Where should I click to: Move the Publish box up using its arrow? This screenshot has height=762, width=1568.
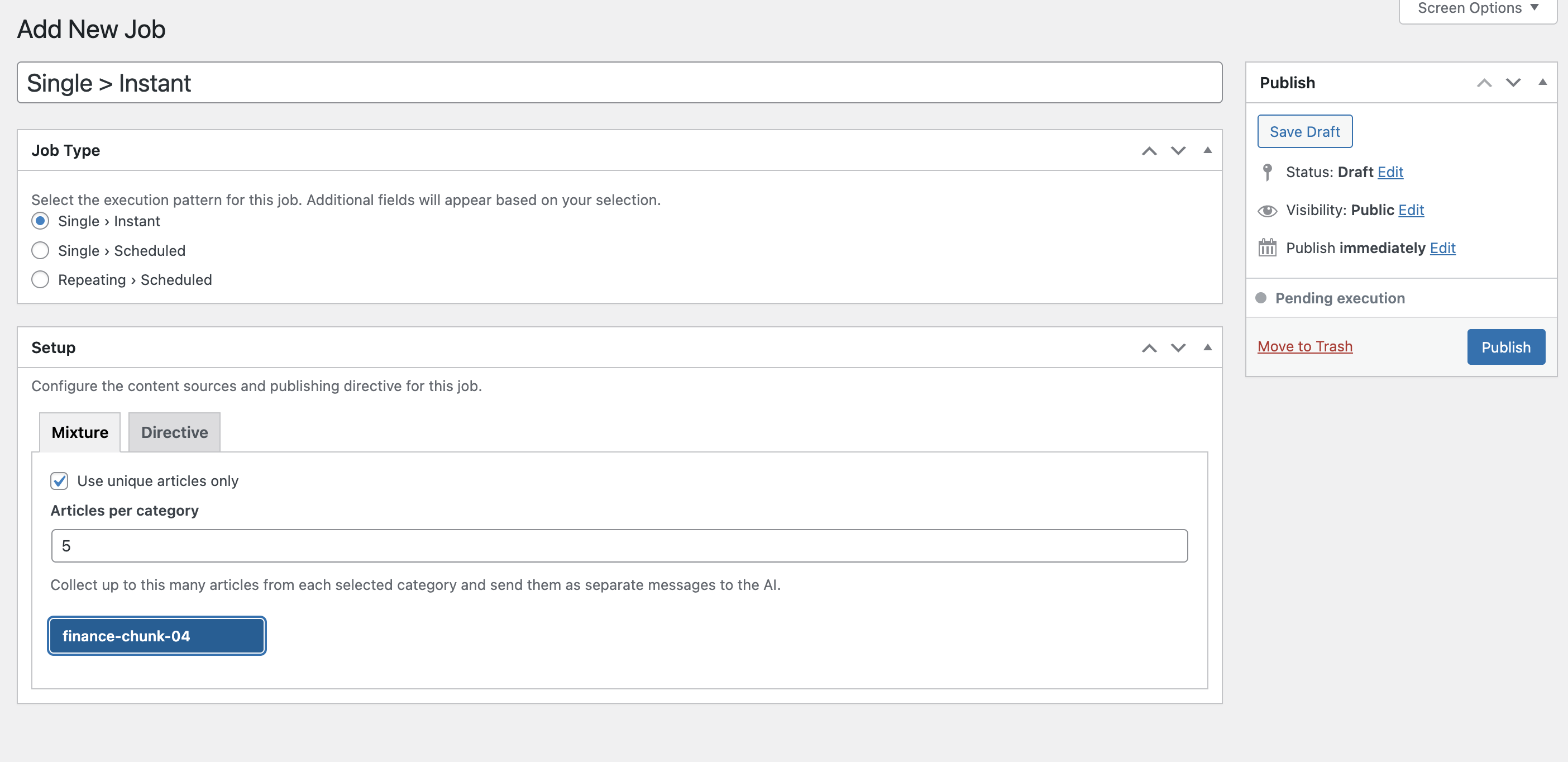(x=1485, y=83)
